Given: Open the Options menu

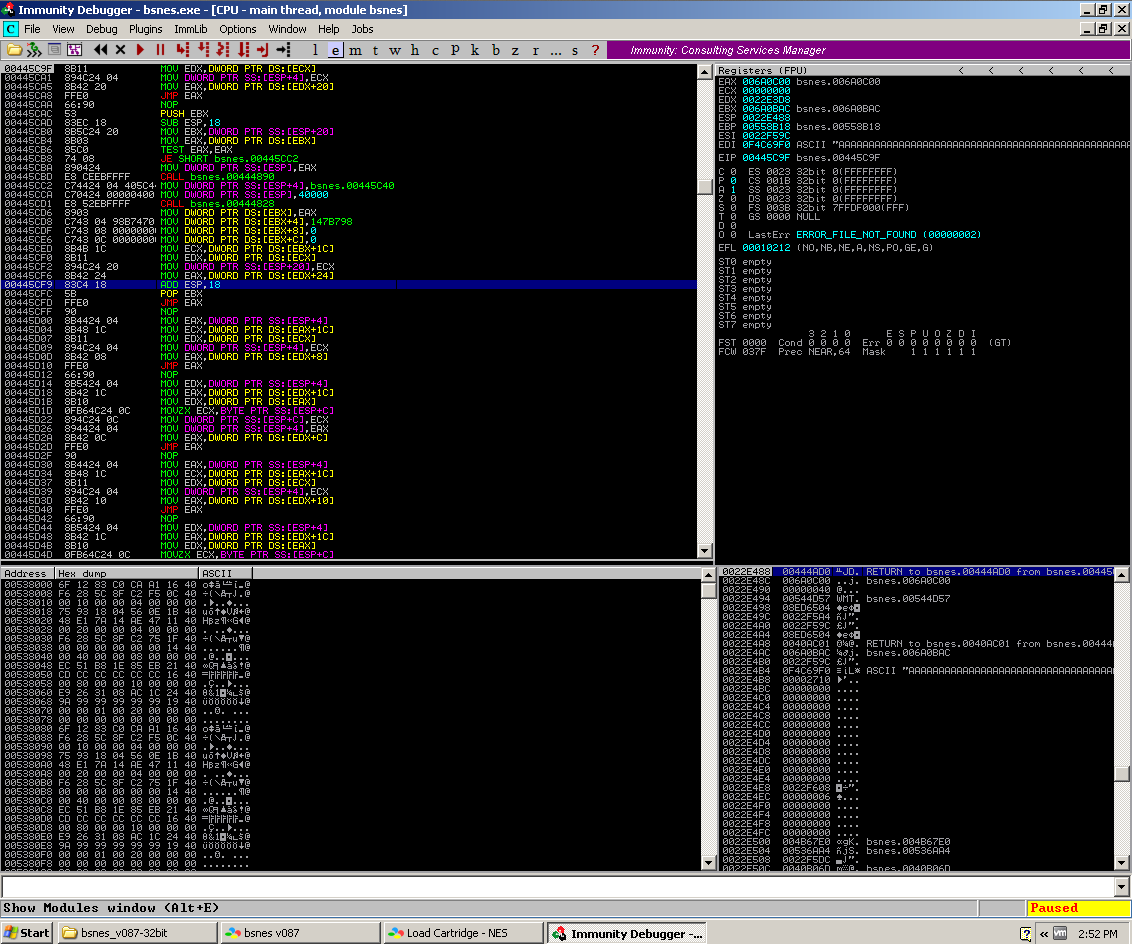Looking at the screenshot, I should (x=238, y=29).
